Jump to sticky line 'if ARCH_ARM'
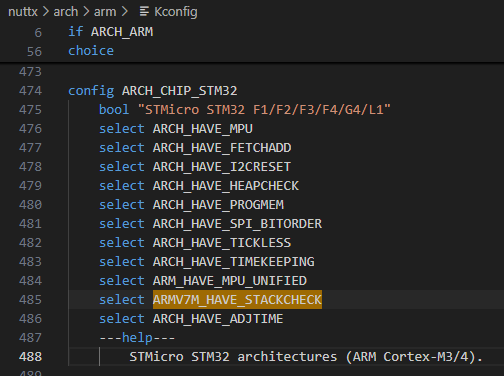The height and width of the screenshot is (376, 504). coord(111,32)
